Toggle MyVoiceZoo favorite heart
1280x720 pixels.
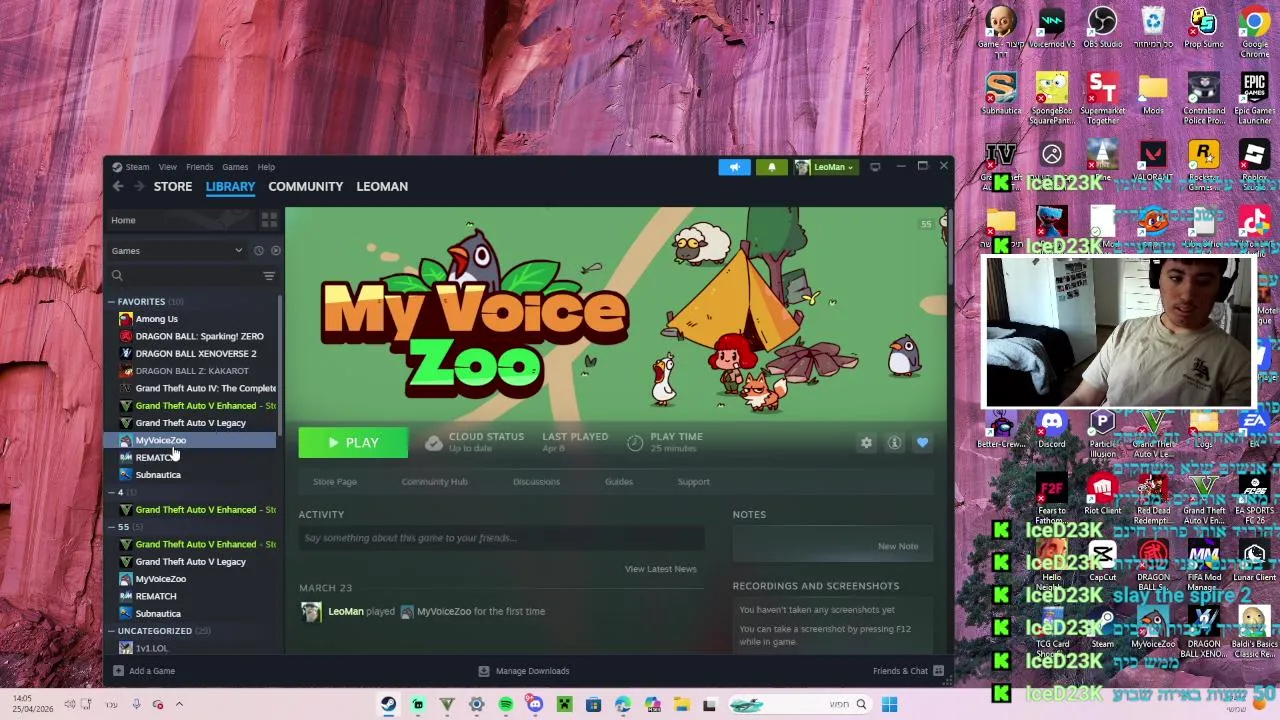coord(922,443)
